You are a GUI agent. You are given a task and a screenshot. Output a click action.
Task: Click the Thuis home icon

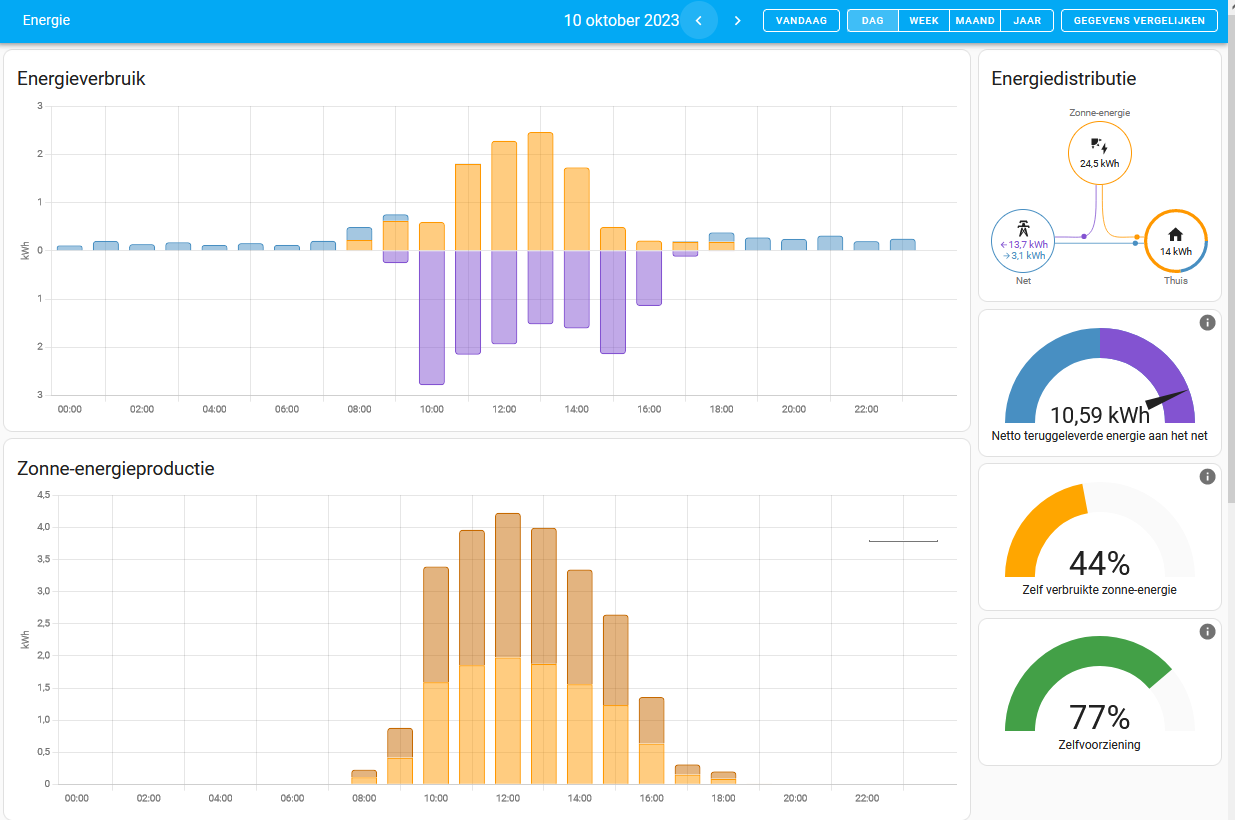[x=1175, y=235]
